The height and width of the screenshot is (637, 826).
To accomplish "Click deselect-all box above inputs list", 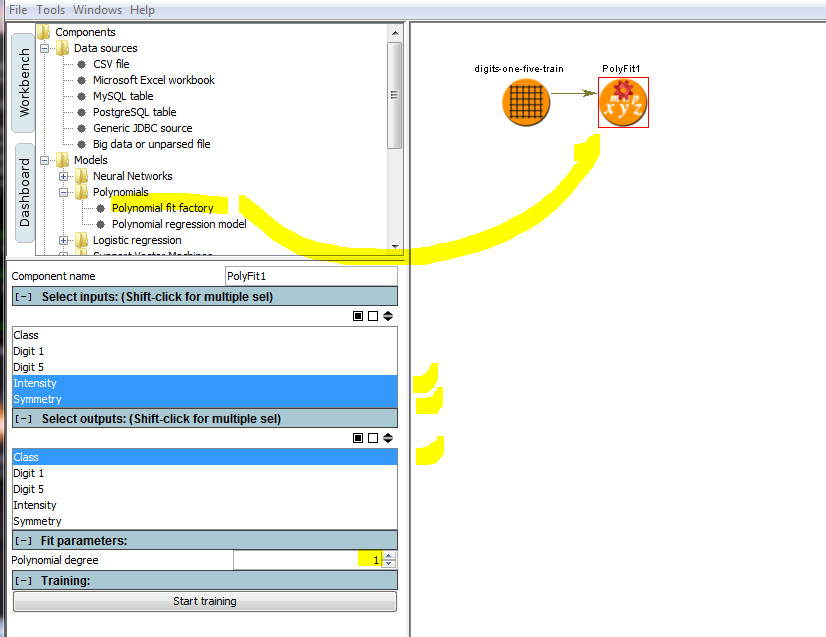I will (373, 316).
